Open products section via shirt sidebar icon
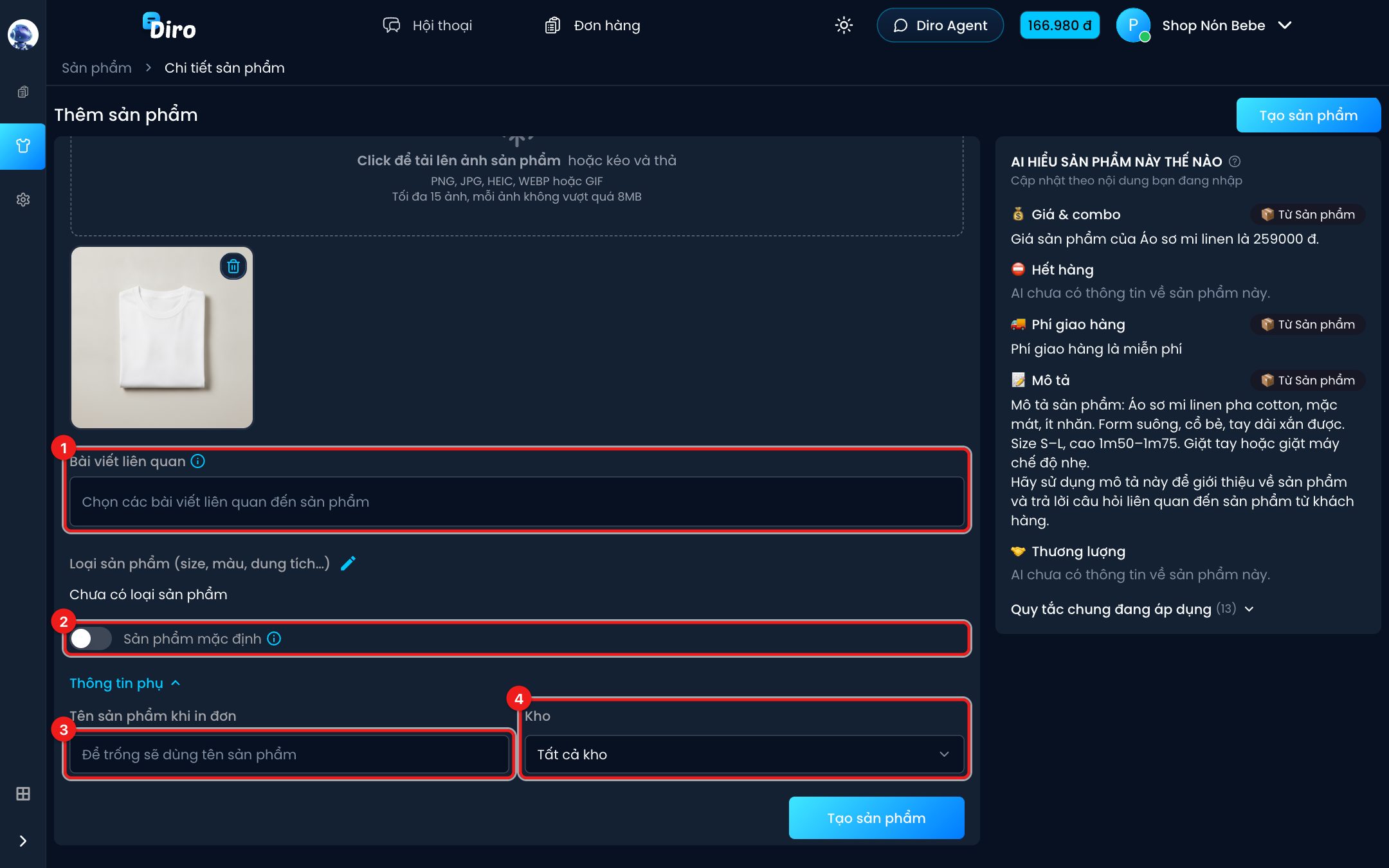Viewport: 1389px width, 868px height. tap(23, 146)
